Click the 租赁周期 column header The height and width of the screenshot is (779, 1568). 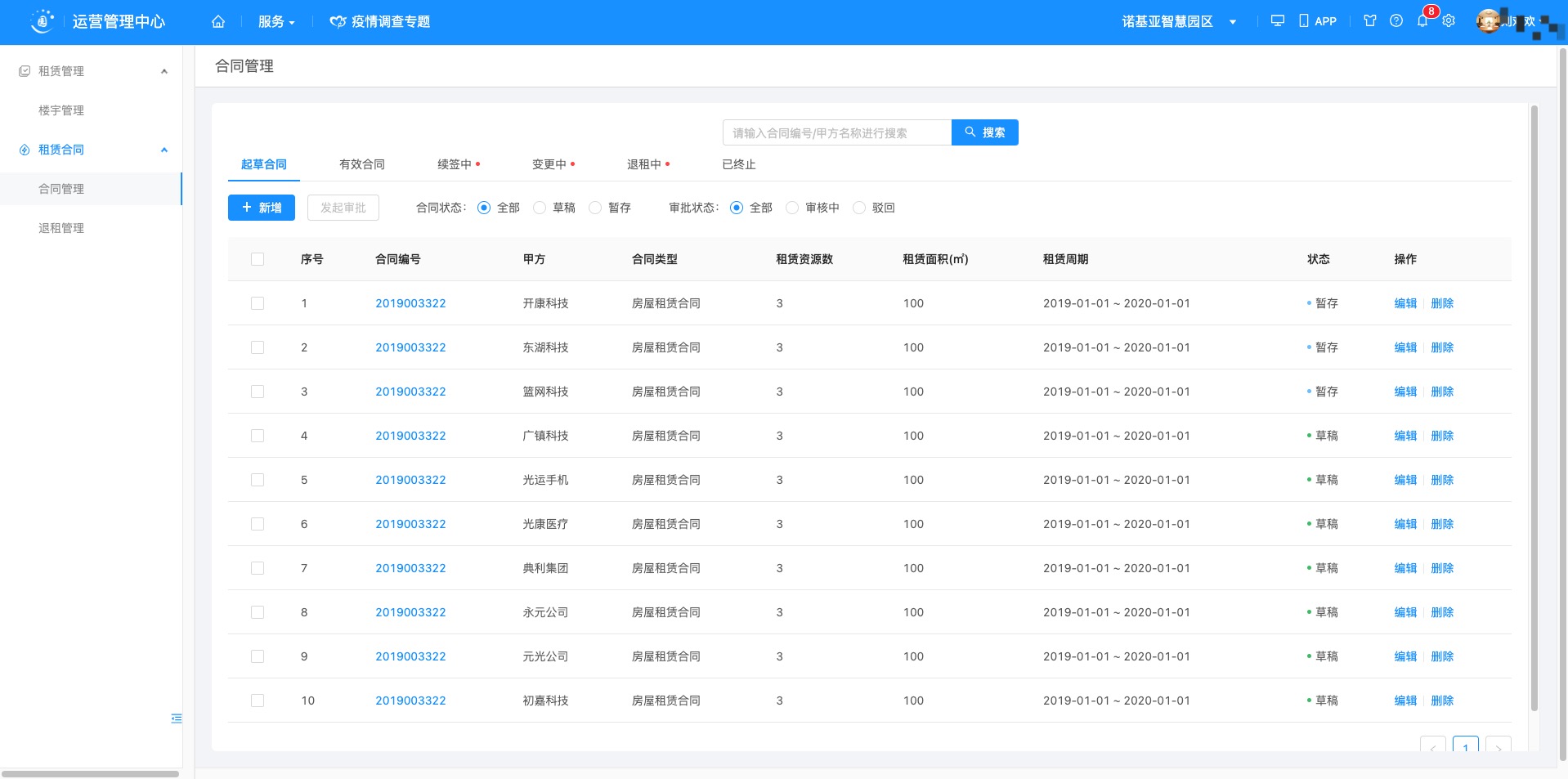tap(1065, 259)
